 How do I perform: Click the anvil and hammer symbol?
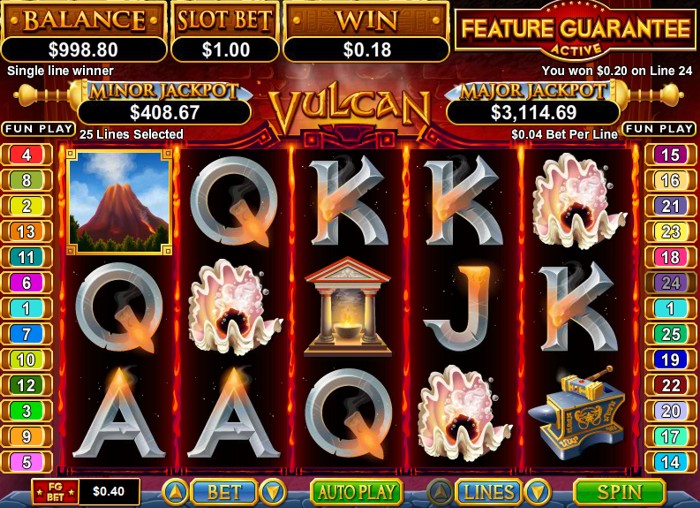[576, 411]
